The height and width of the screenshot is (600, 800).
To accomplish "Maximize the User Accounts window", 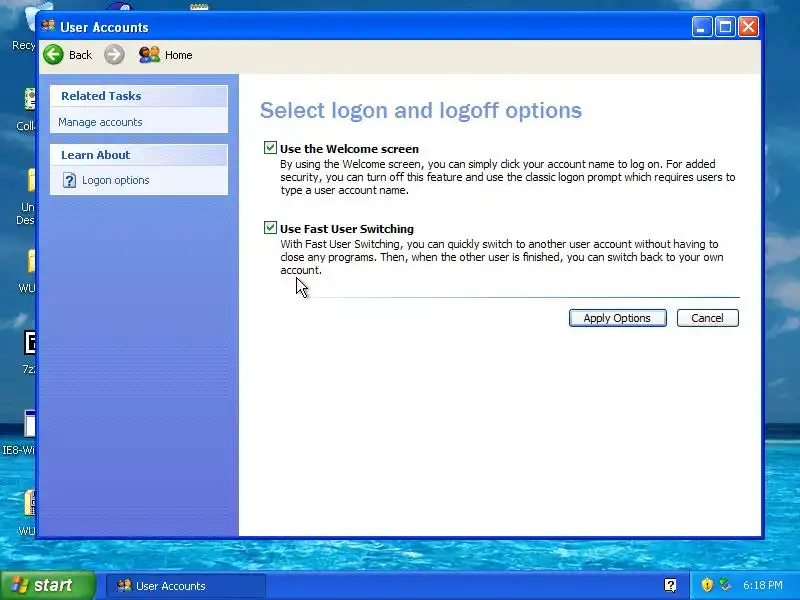I will click(725, 27).
